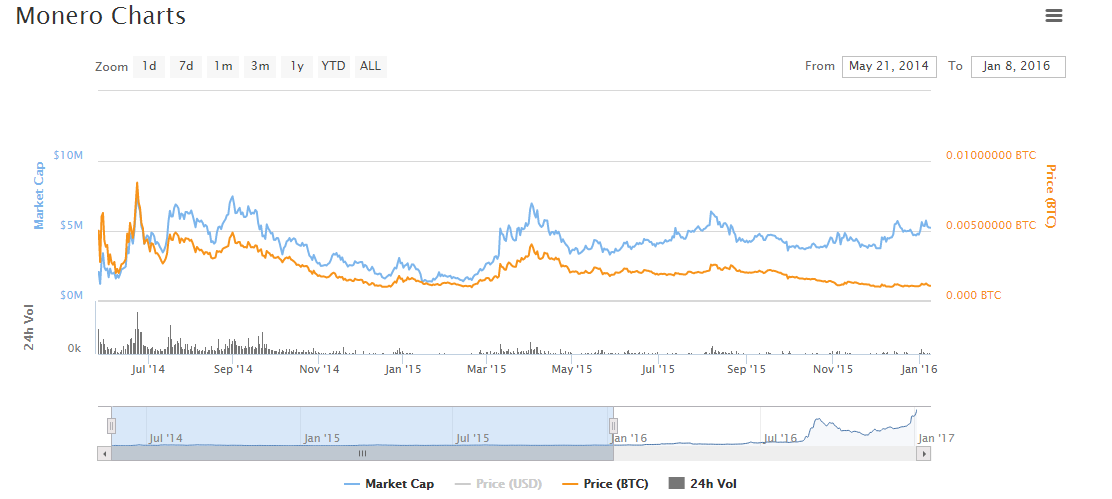This screenshot has width=1112, height=499.
Task: Click the Jul '16 navigator label
Action: 779,438
